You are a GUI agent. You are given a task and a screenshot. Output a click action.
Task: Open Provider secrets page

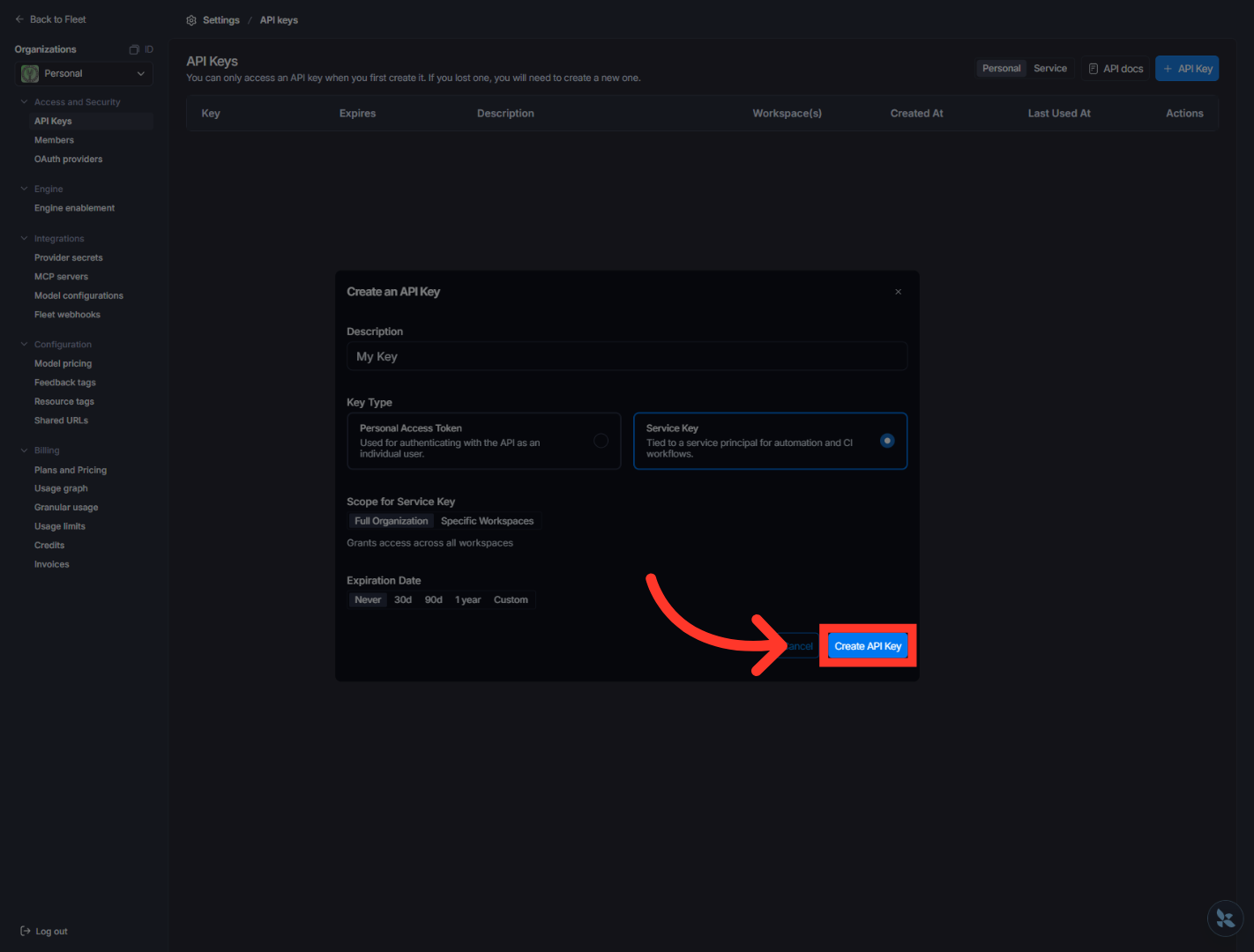coord(69,258)
